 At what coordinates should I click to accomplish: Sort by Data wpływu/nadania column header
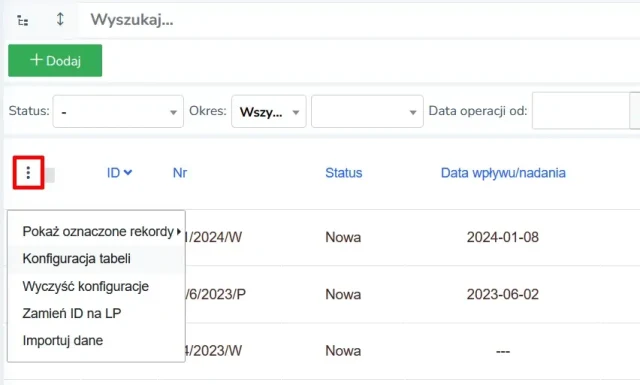503,173
